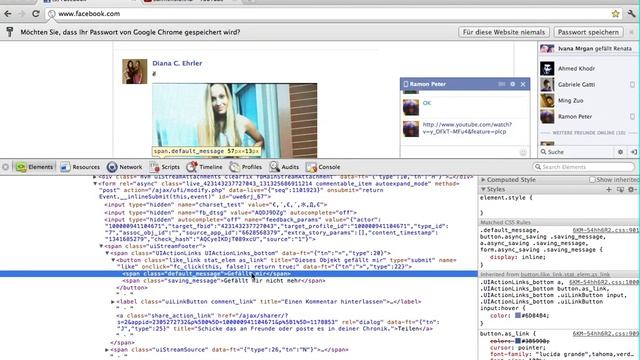The height and width of the screenshot is (360, 640).
Task: Bookmark the page with the star icon
Action: [x=616, y=14]
